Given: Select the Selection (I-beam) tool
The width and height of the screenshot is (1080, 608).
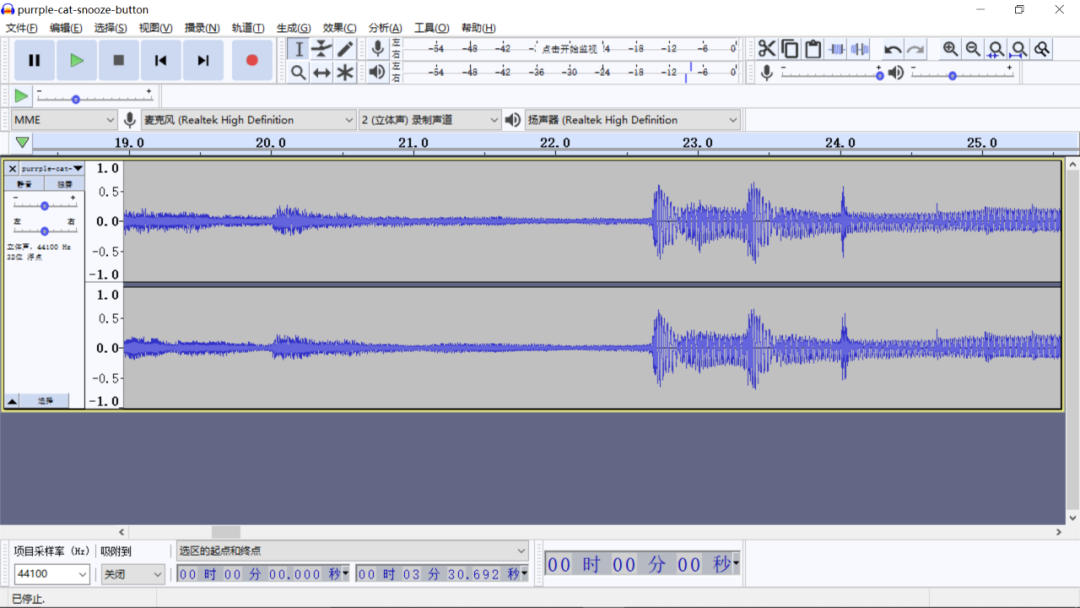Looking at the screenshot, I should click(x=298, y=49).
